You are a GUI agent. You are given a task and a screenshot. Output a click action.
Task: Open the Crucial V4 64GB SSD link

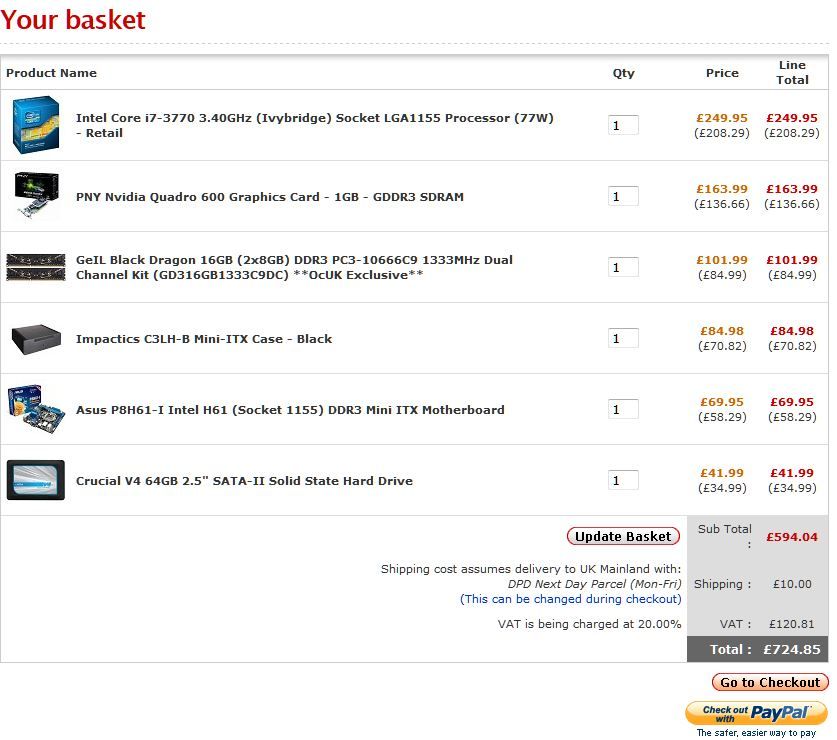244,481
